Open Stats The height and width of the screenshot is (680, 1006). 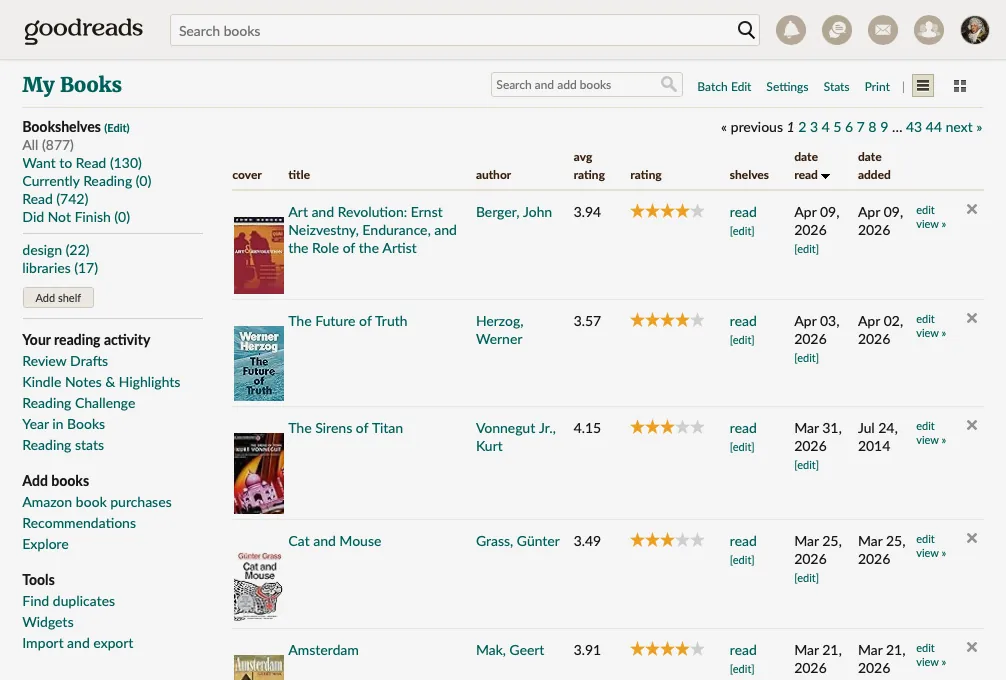[836, 87]
